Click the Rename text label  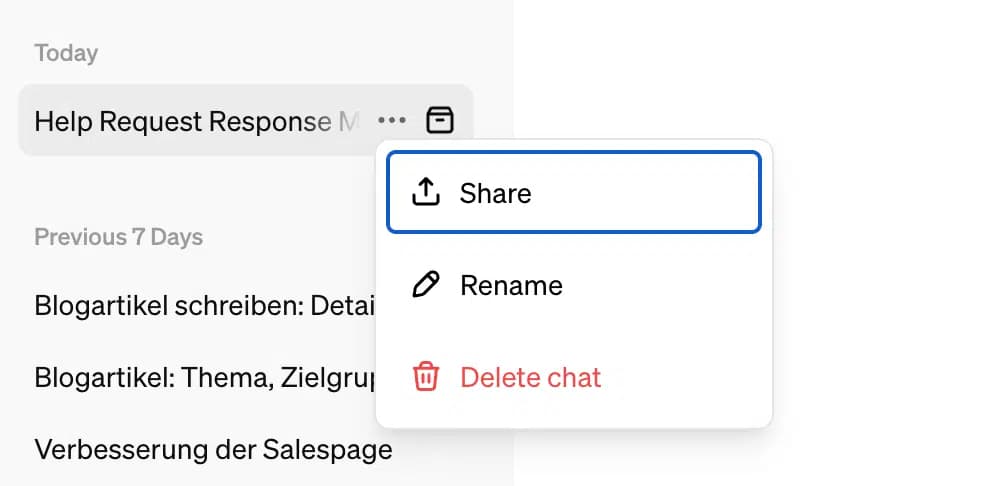[x=511, y=285]
